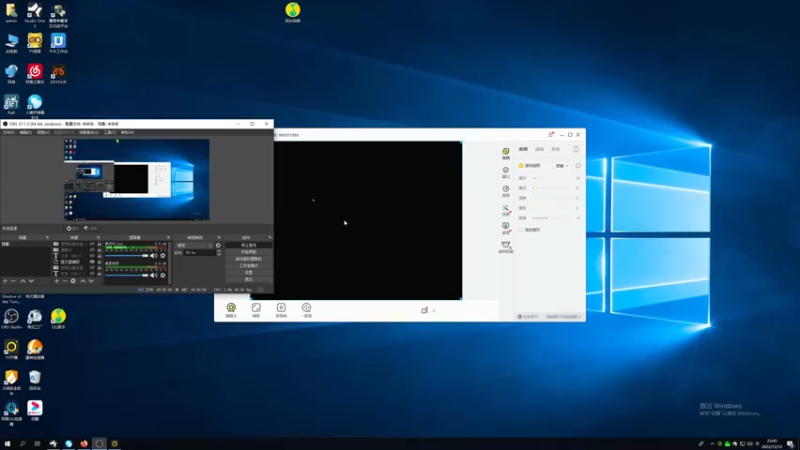Click the Exit button in OBS controls
The image size is (800, 450).
coord(248,279)
